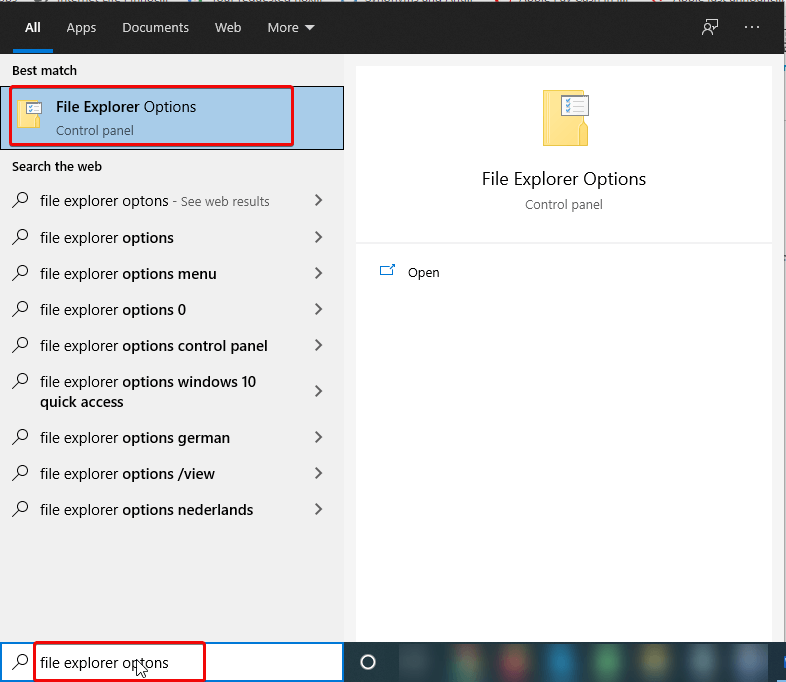This screenshot has width=786, height=682.
Task: Expand chevron beside 'windows 10 quick access'
Action: tap(318, 391)
